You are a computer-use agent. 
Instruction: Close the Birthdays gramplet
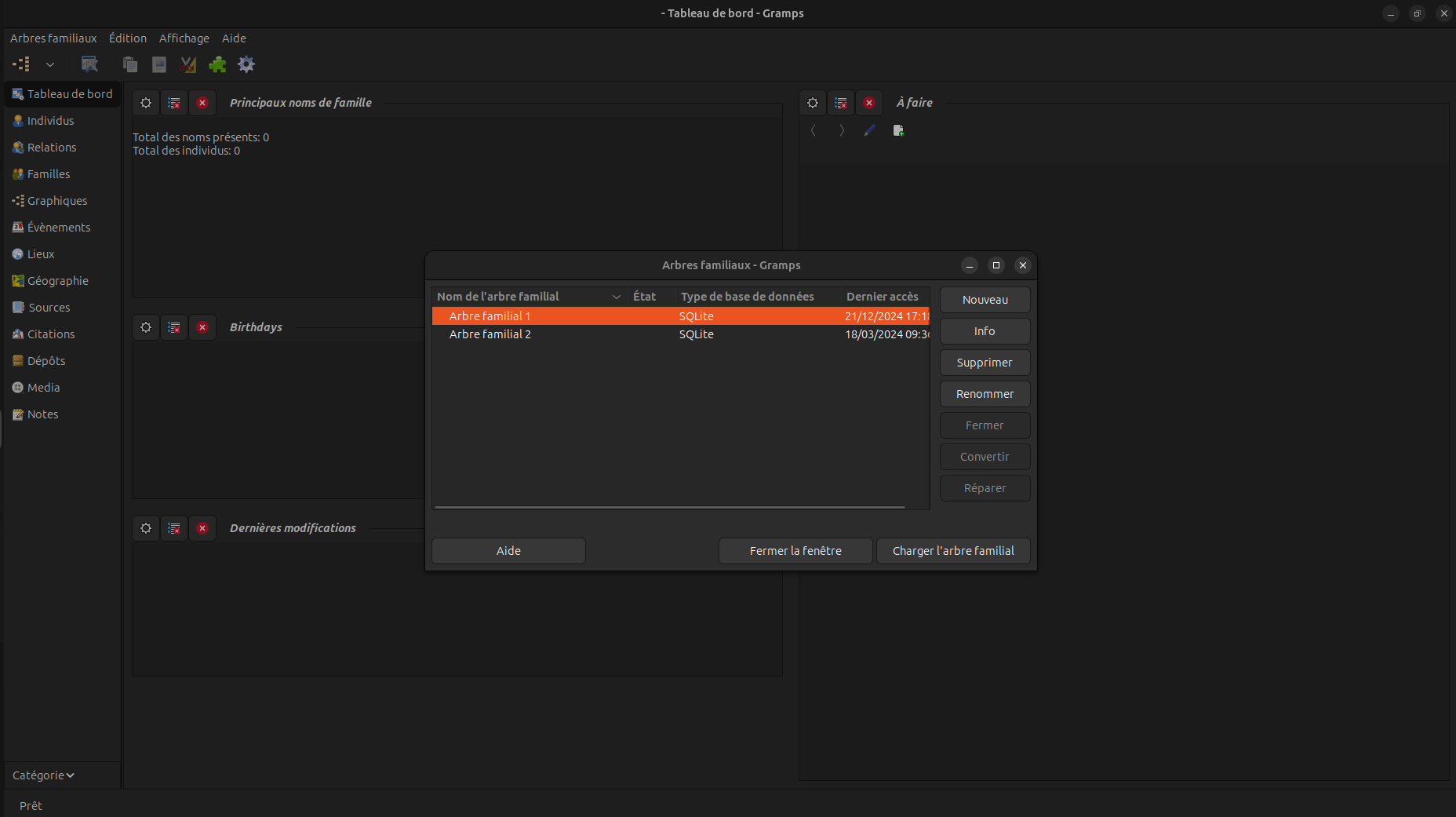pyautogui.click(x=202, y=327)
